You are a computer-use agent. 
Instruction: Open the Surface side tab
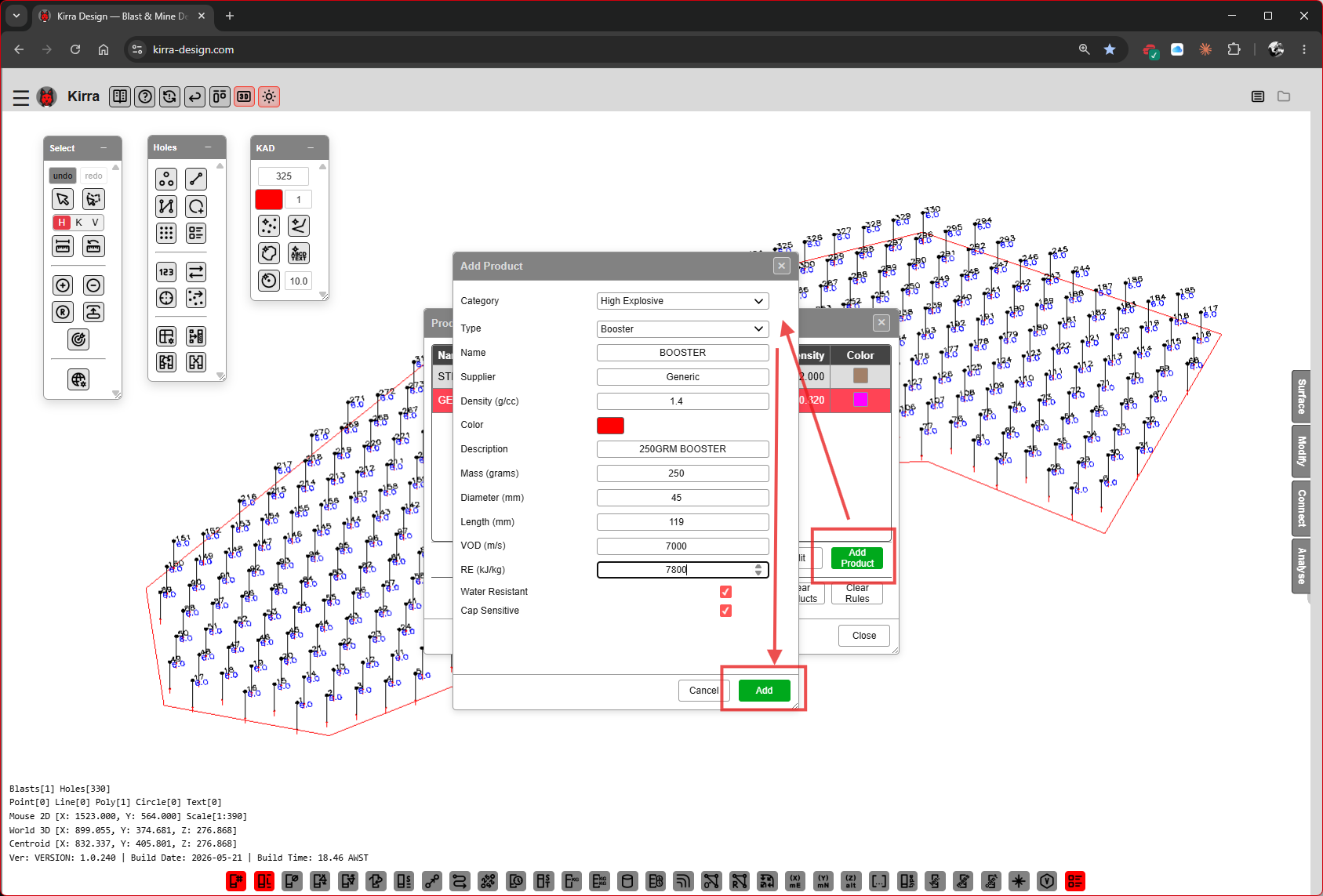click(1301, 397)
